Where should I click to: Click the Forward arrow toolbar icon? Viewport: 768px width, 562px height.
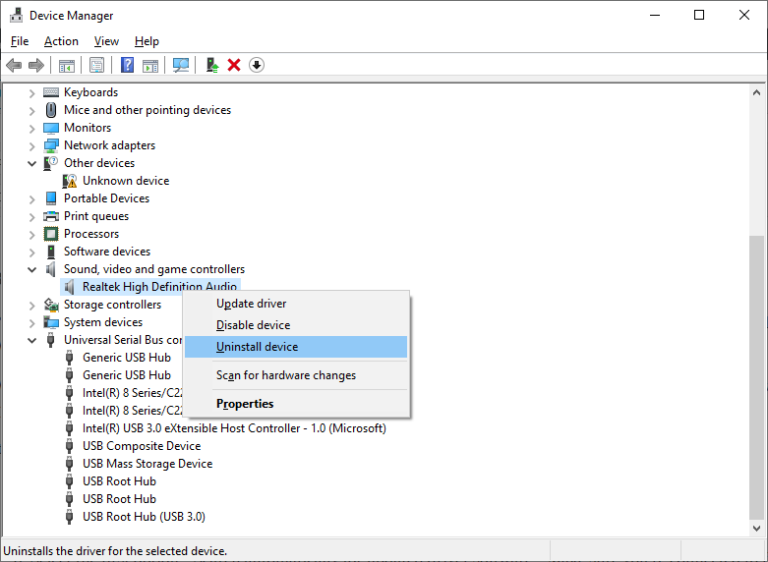click(36, 65)
